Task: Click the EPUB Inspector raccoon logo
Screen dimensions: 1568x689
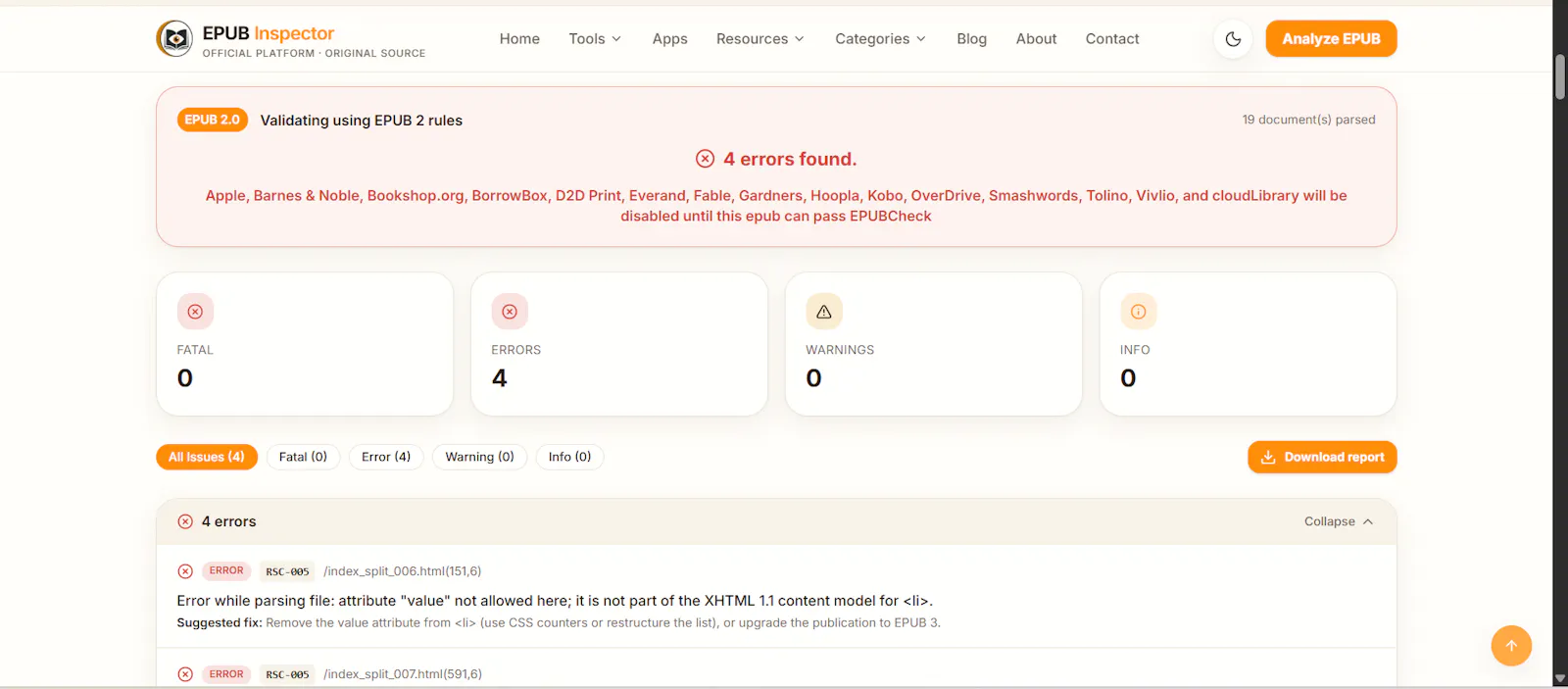Action: (x=174, y=39)
